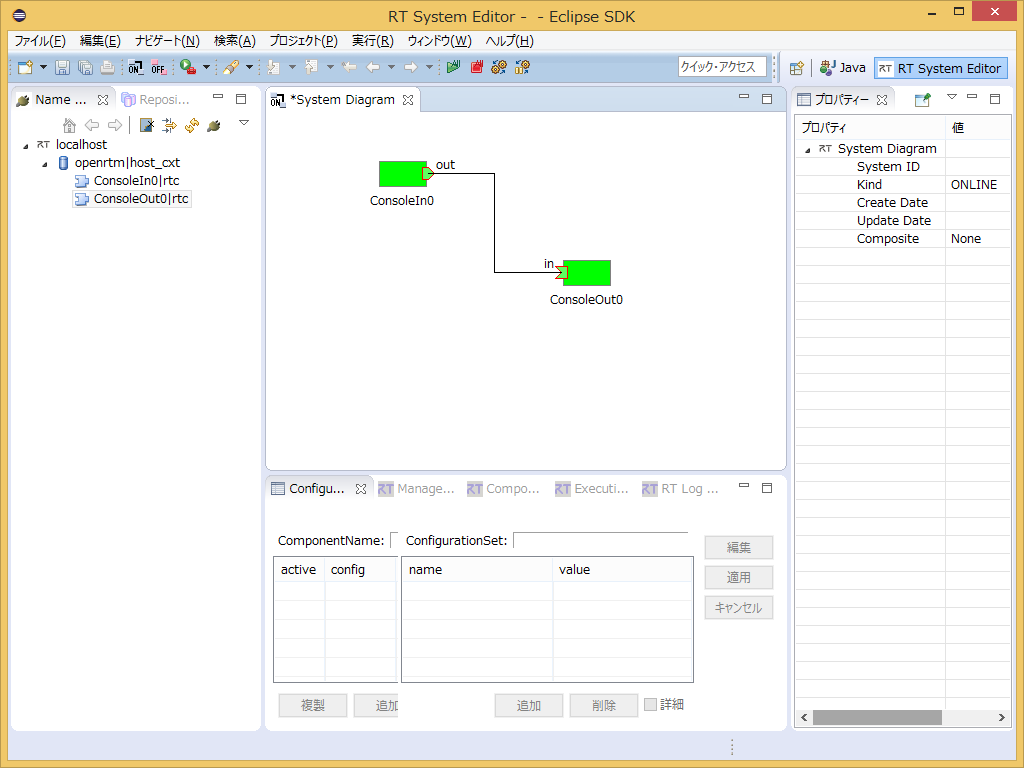Open the プロジェクト(P) menu

tap(304, 40)
